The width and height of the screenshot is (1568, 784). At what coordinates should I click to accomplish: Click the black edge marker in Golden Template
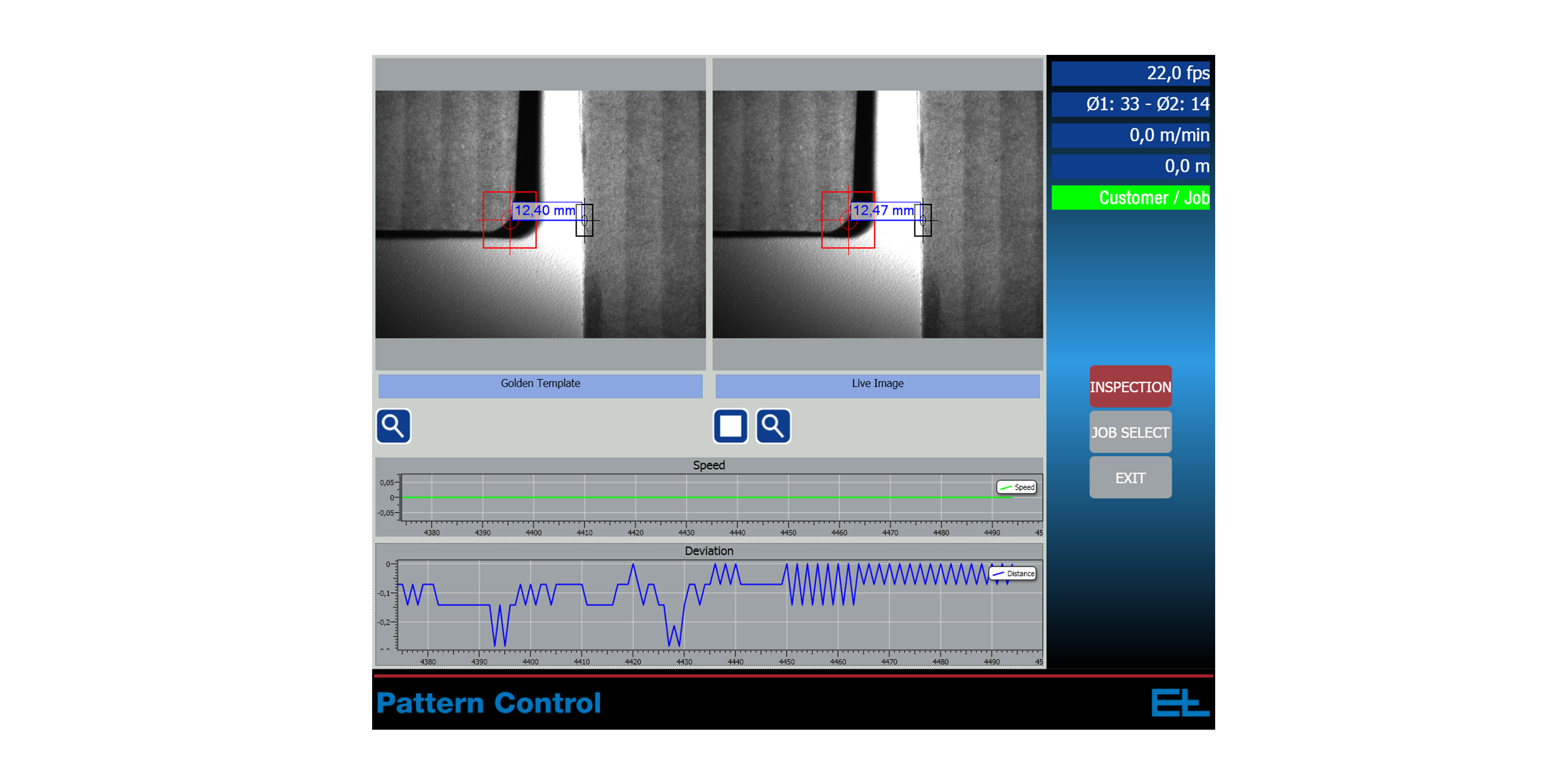coord(584,220)
